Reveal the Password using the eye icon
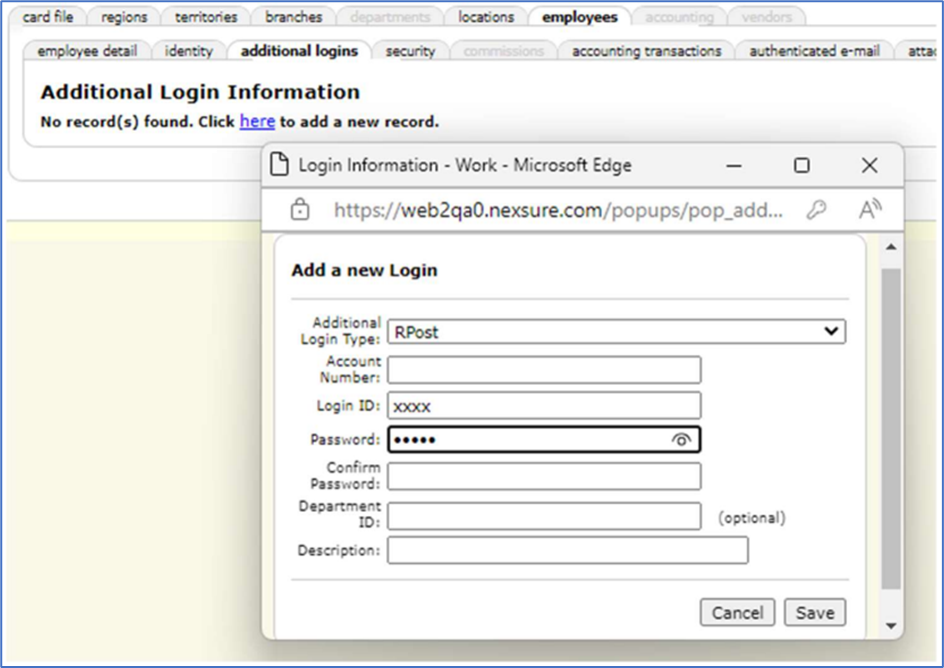The height and width of the screenshot is (668, 944). coord(682,439)
